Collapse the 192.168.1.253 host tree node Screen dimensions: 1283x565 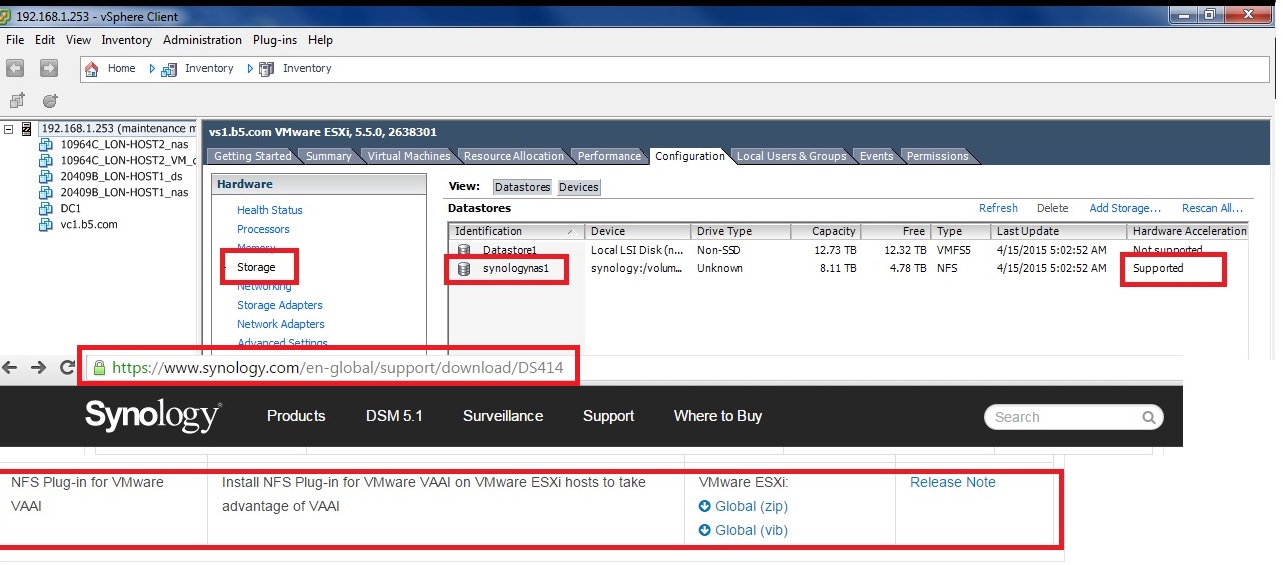point(9,129)
